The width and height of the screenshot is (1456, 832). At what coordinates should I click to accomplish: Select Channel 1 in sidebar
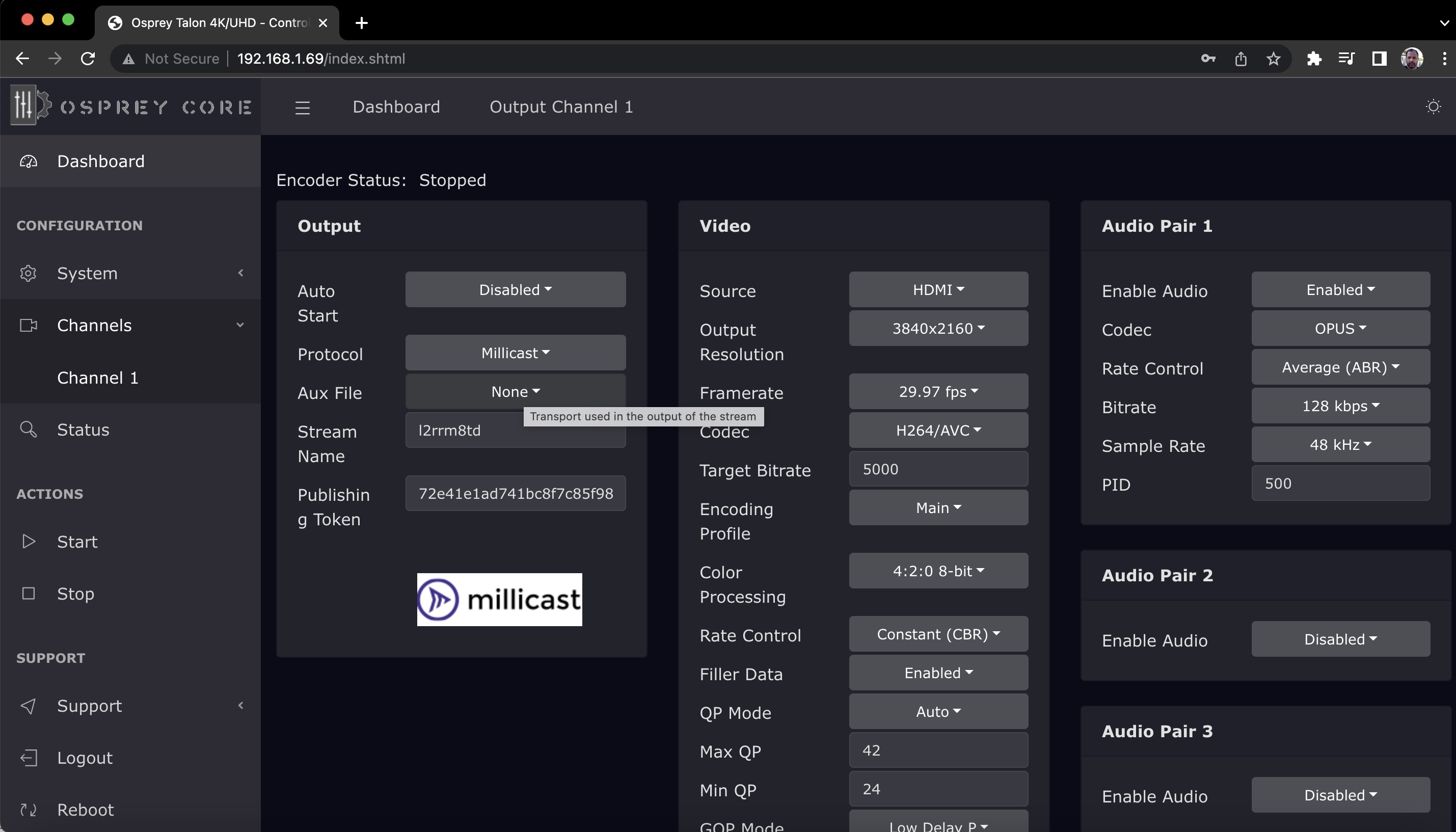[x=98, y=377]
